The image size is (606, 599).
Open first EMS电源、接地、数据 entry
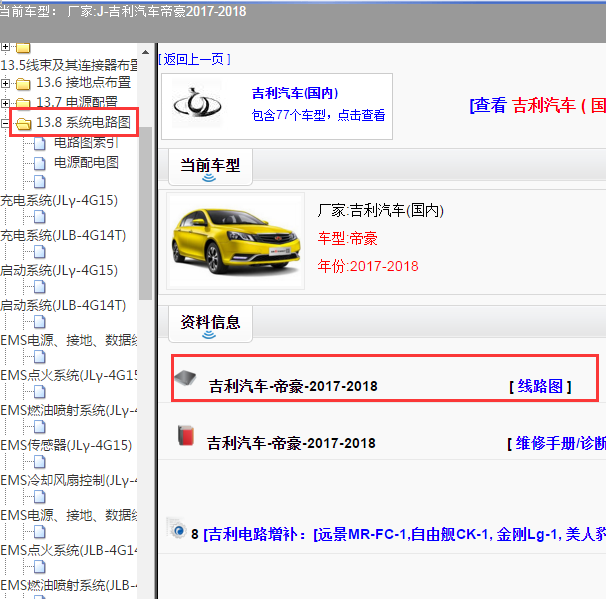pyautogui.click(x=69, y=340)
